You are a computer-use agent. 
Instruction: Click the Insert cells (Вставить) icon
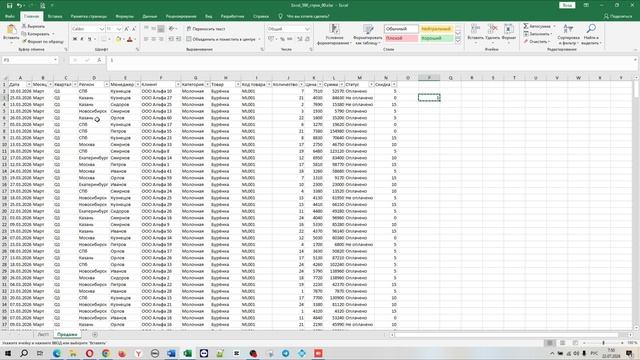click(x=475, y=29)
